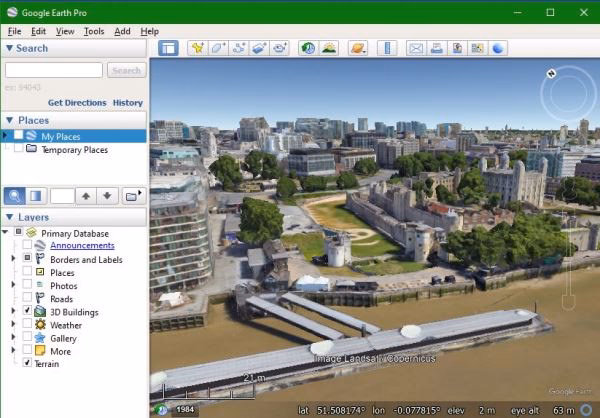The image size is (600, 418).
Task: Click the magnifier search-places button
Action: 15,196
